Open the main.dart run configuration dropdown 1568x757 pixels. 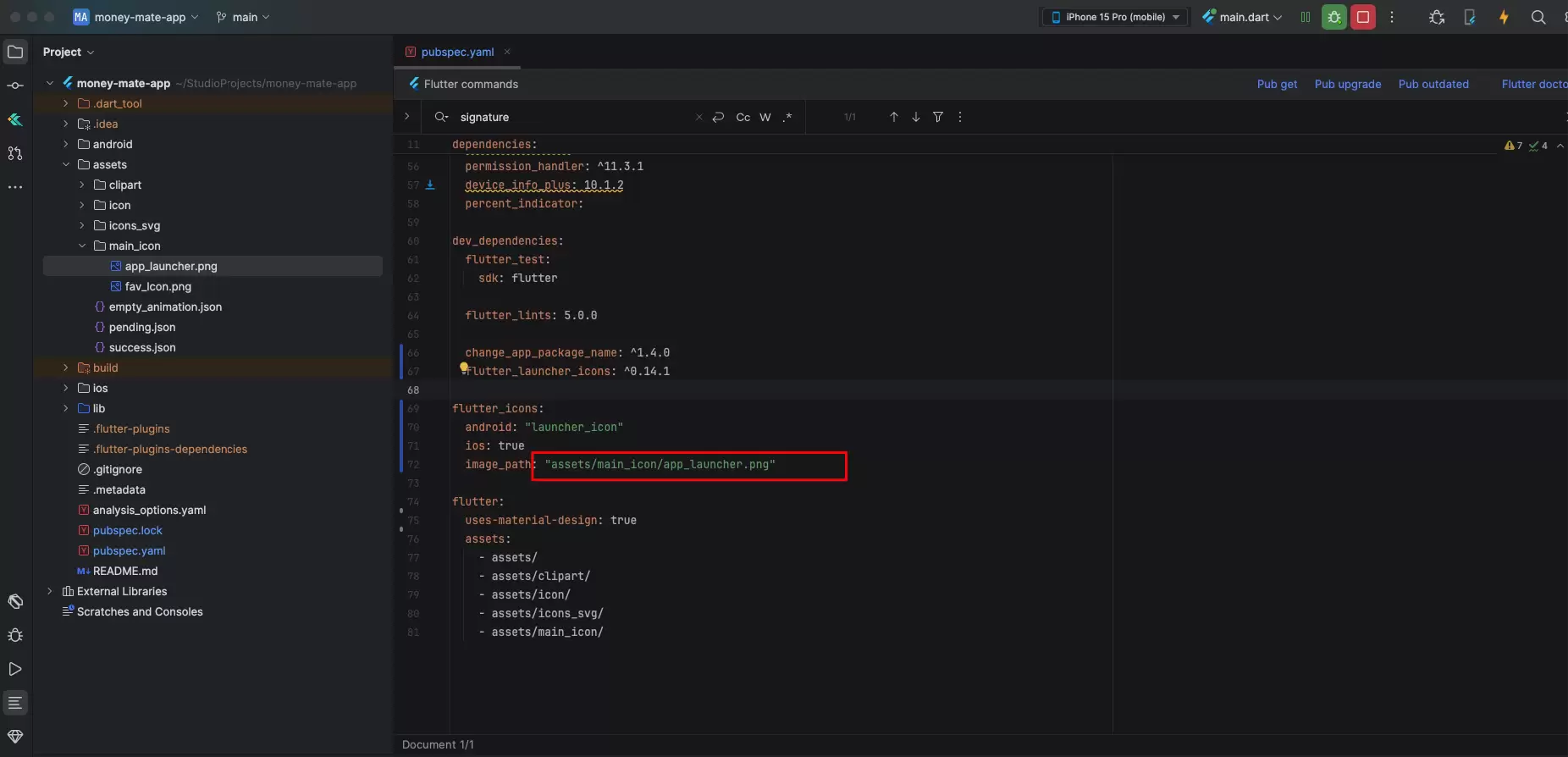1243,17
